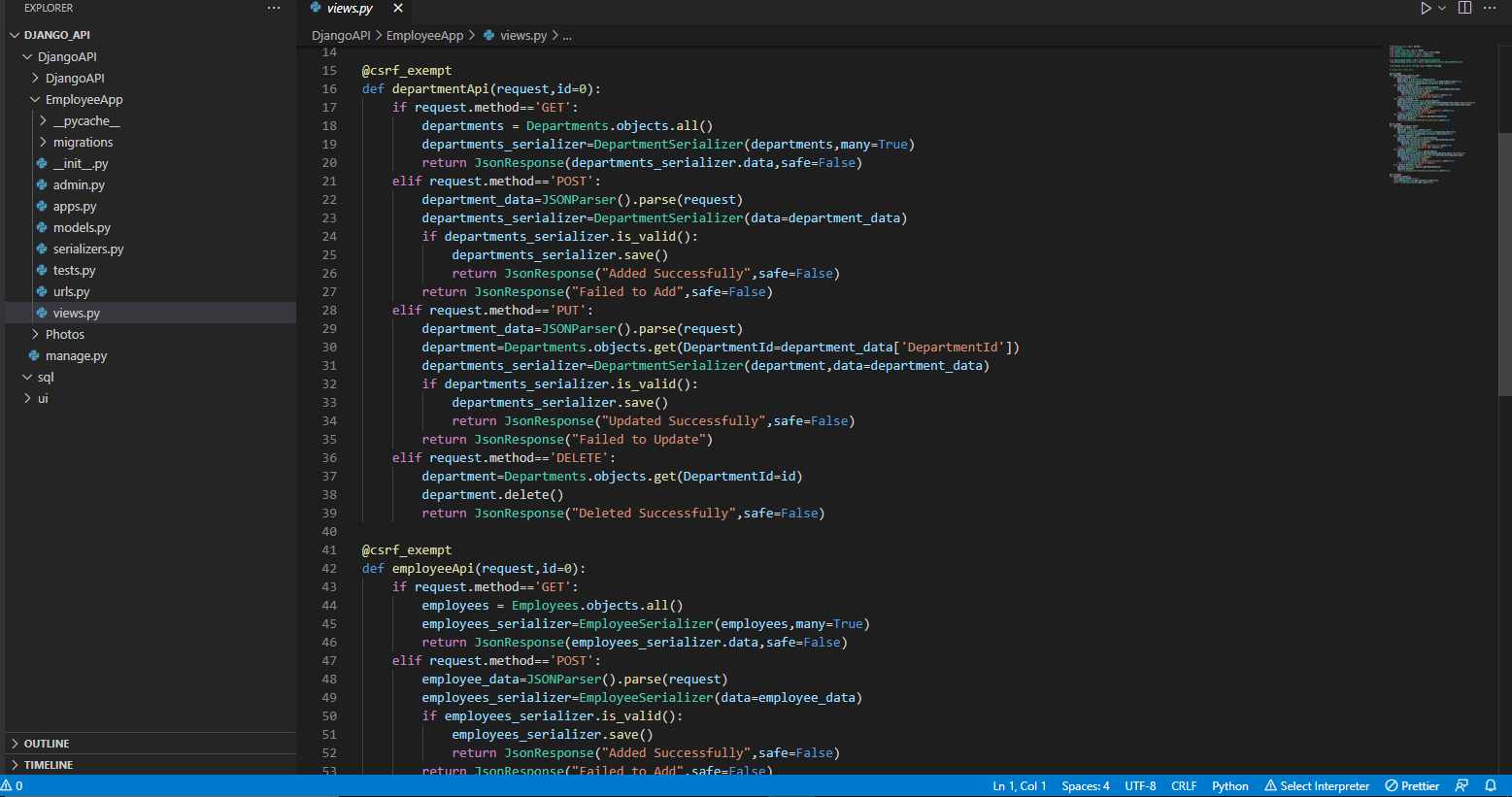Image resolution: width=1512 pixels, height=797 pixels.
Task: Close the views.py editor tab
Action: (398, 8)
